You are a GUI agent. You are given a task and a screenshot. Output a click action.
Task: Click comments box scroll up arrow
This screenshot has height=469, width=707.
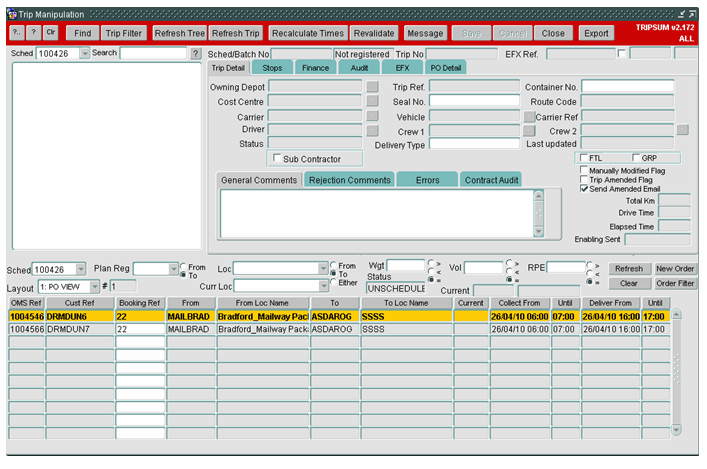538,196
